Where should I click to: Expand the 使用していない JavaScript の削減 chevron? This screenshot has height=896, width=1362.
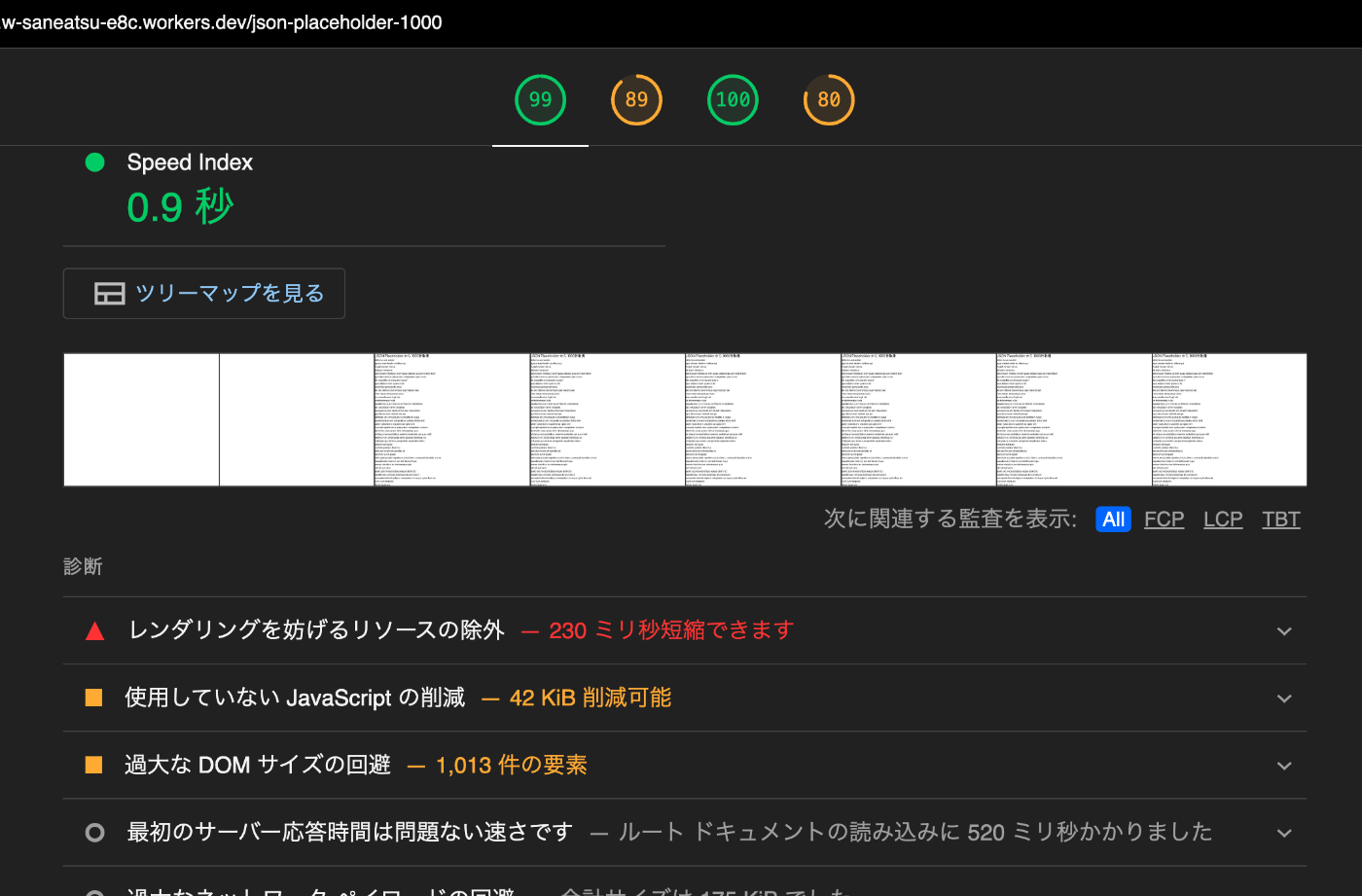pyautogui.click(x=1284, y=699)
